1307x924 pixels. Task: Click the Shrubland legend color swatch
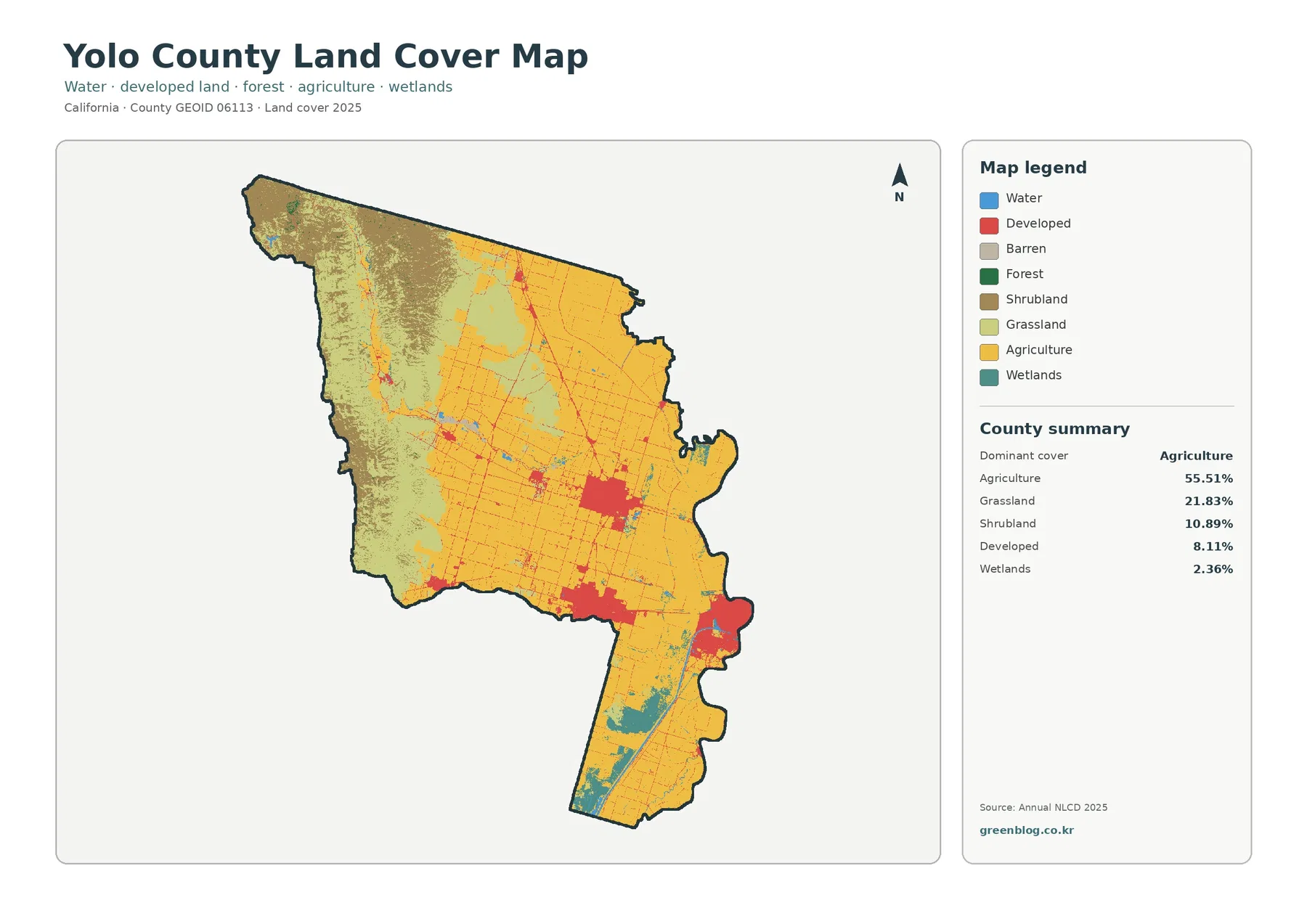(989, 302)
